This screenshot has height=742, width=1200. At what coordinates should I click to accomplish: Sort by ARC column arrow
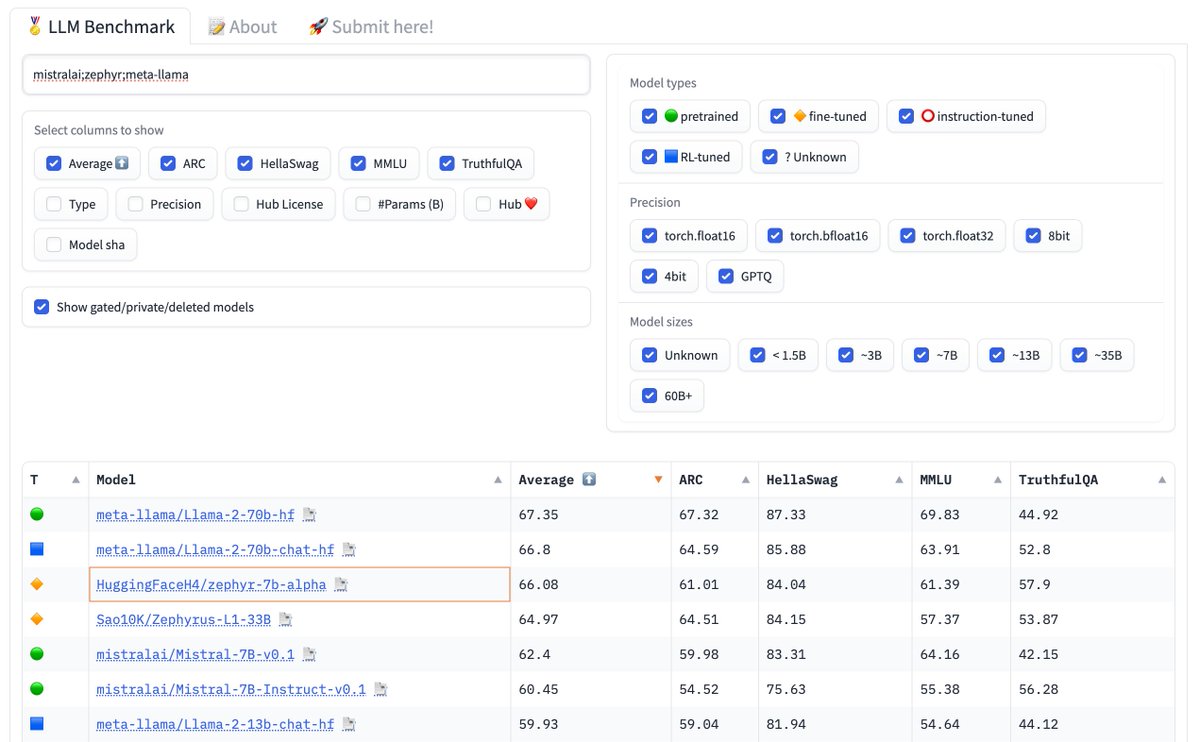(x=745, y=481)
